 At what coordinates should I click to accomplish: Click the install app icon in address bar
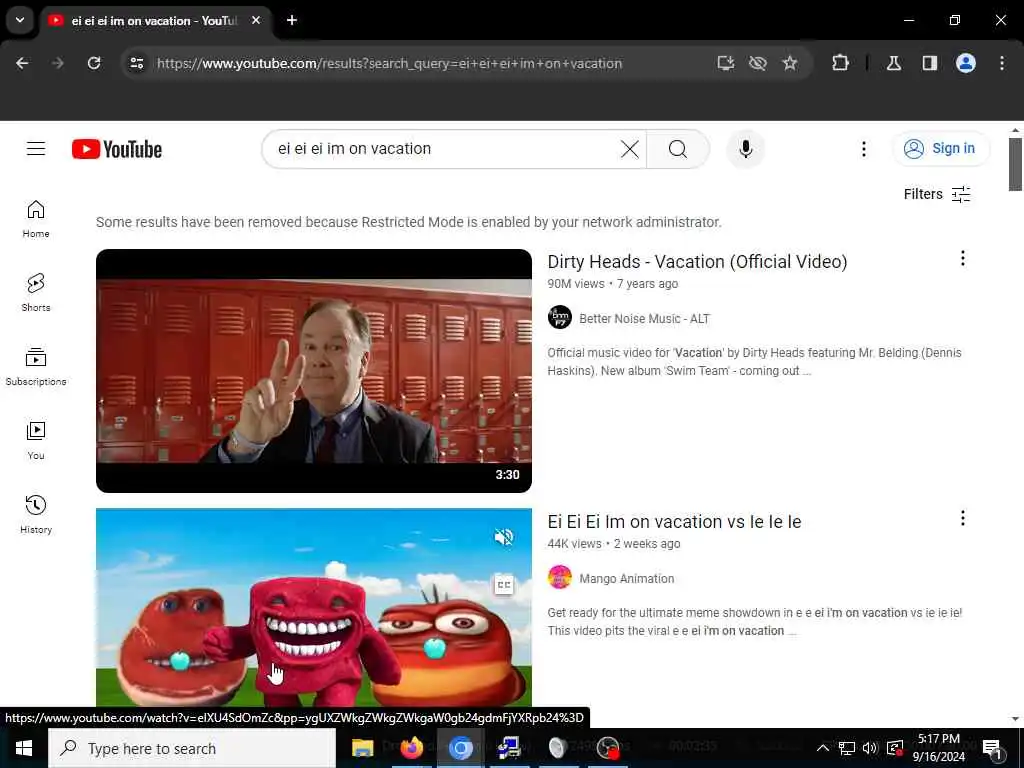pyautogui.click(x=726, y=63)
